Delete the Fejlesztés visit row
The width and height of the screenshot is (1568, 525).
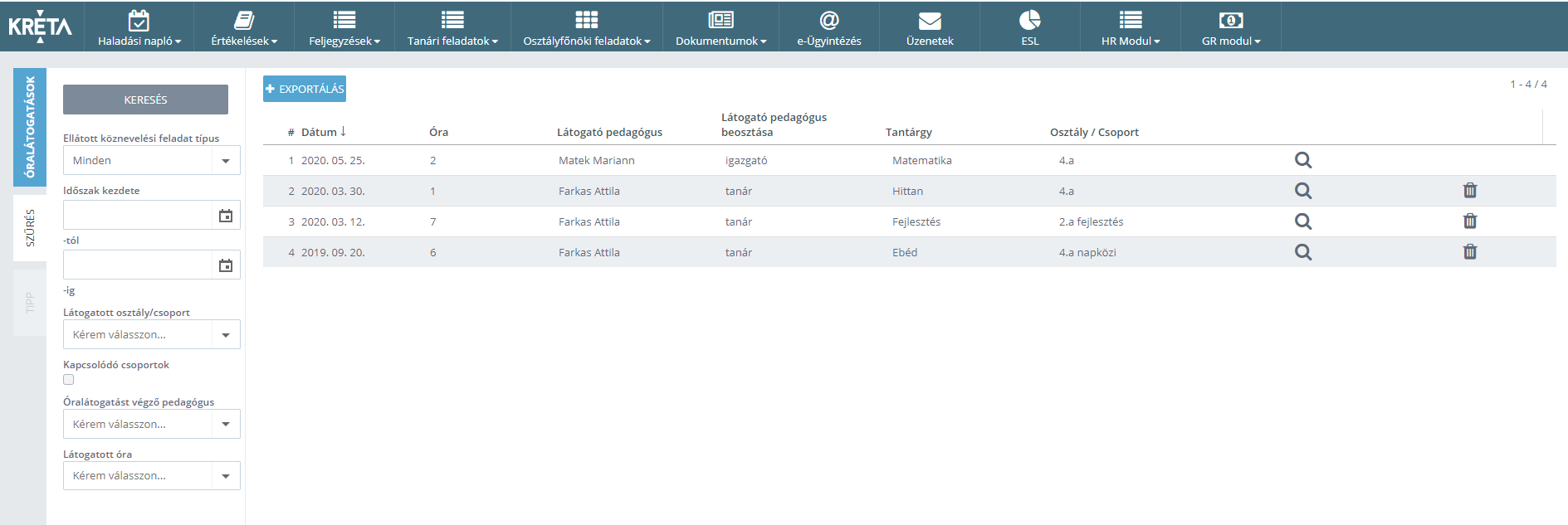[x=1470, y=221]
